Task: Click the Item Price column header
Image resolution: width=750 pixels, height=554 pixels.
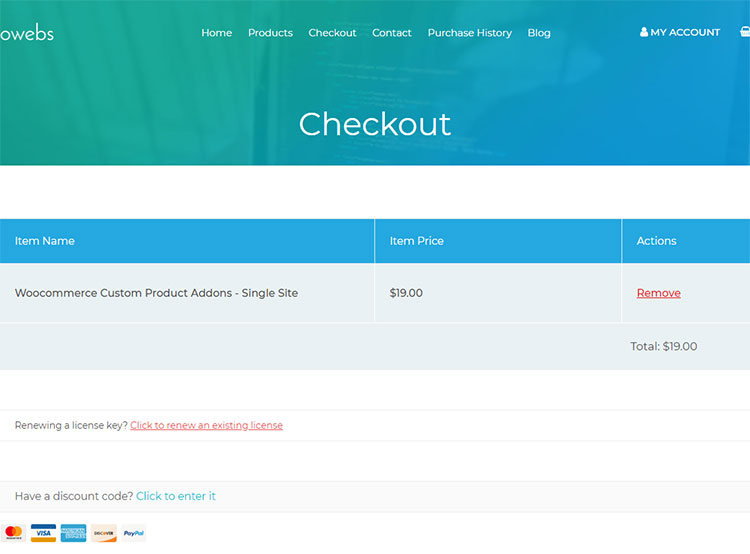Action: pos(498,241)
